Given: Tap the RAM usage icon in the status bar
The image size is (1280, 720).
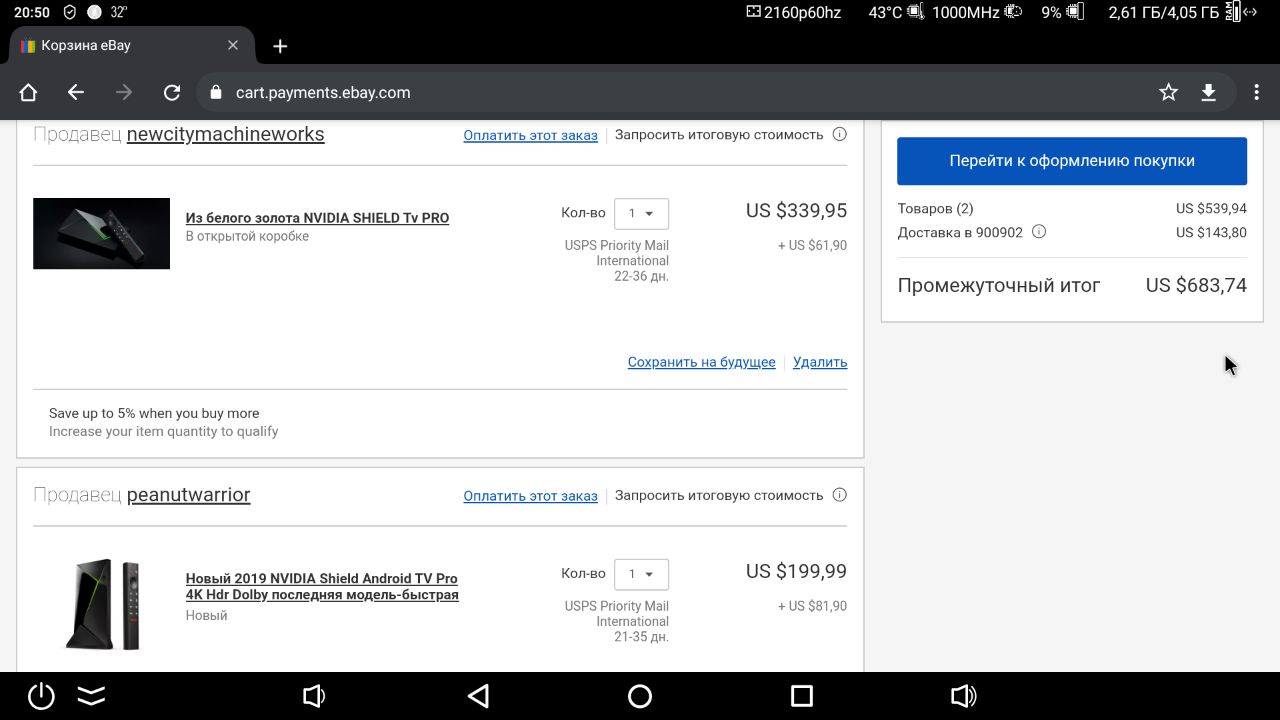Looking at the screenshot, I should click(1232, 12).
